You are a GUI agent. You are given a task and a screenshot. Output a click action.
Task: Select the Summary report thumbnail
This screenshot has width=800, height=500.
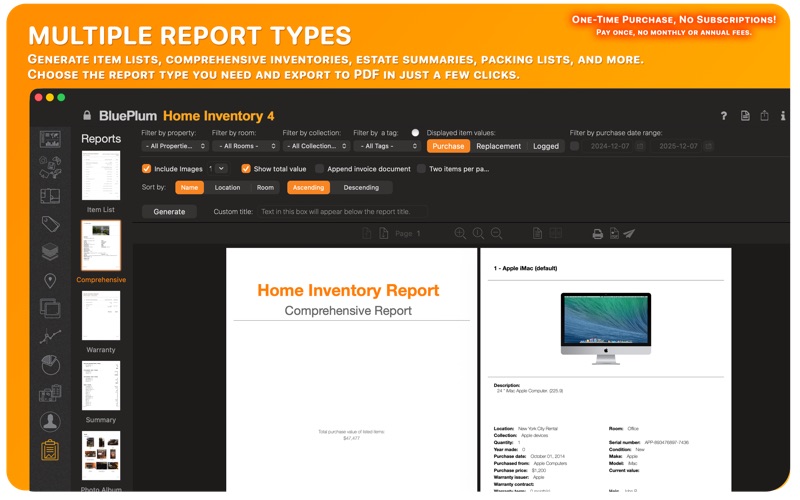click(x=101, y=385)
